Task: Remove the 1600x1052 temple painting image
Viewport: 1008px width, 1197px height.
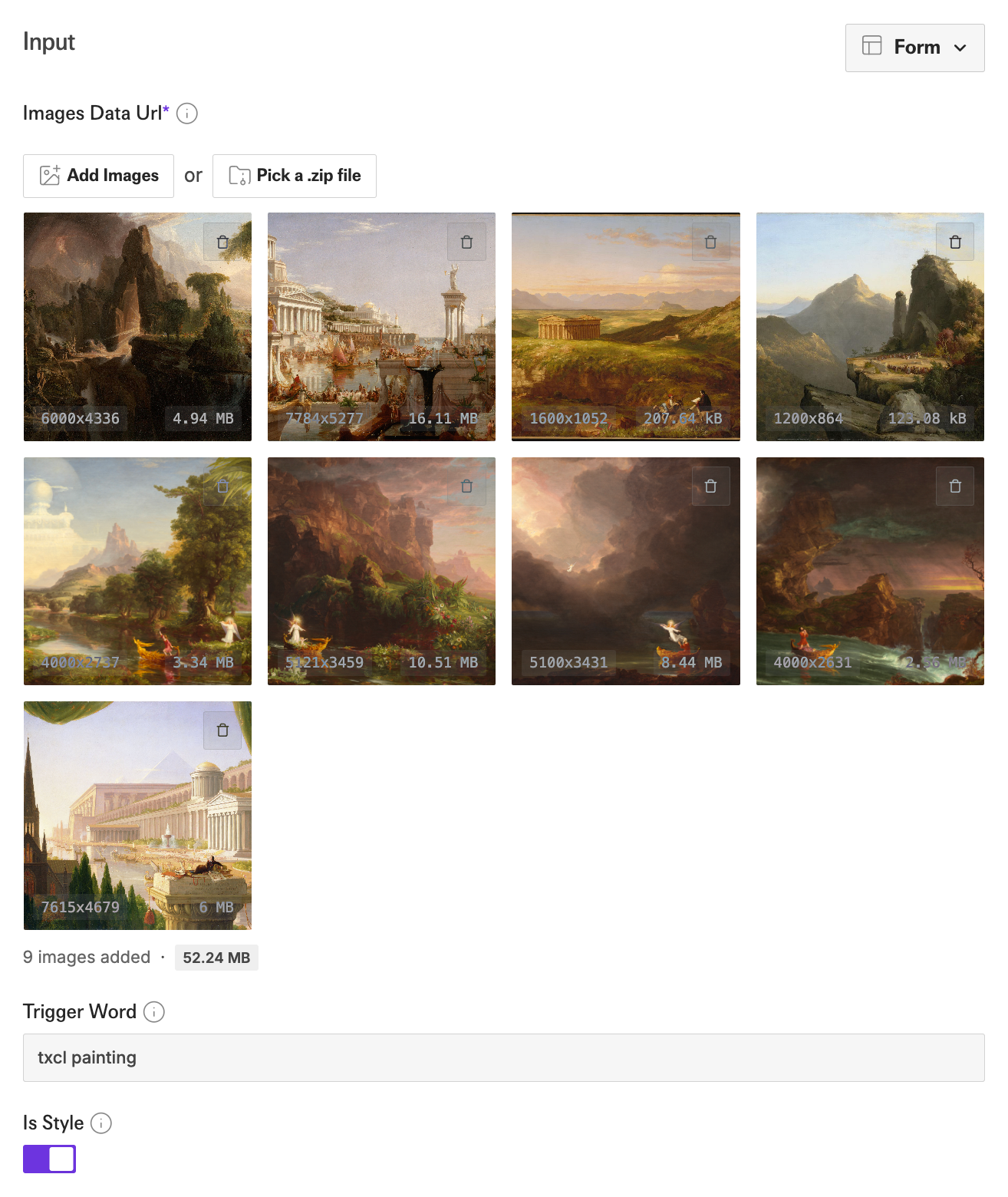Action: 710,242
